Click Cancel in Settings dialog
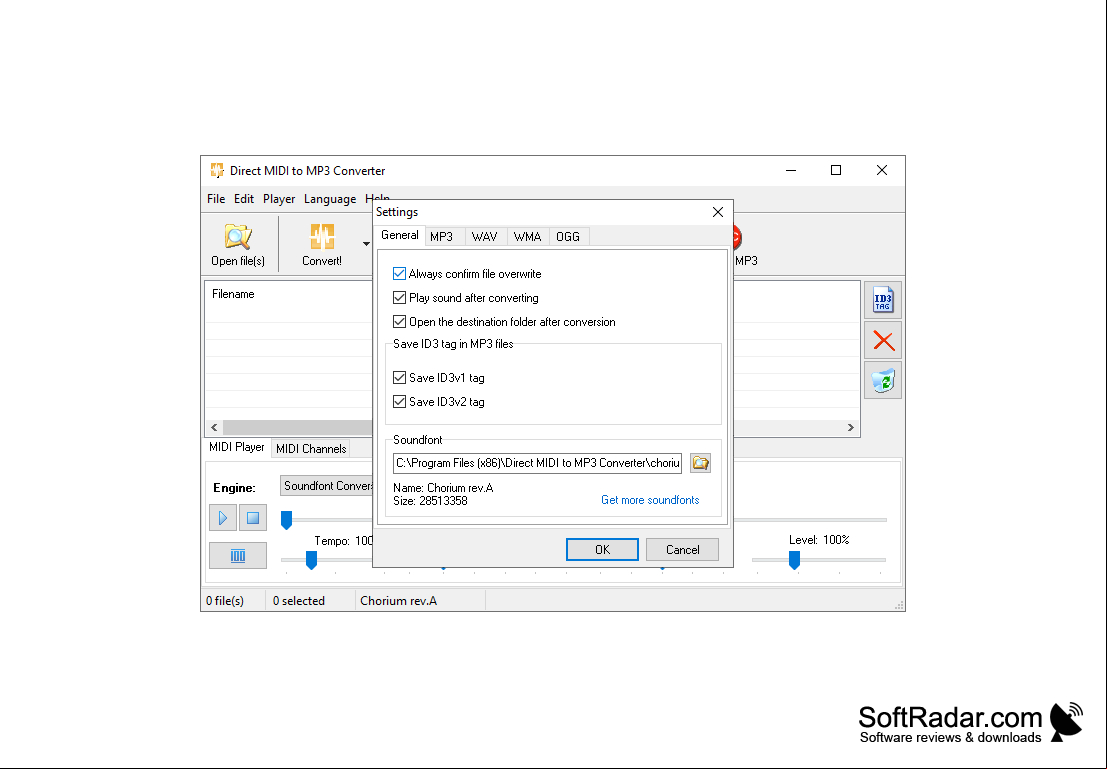 tap(682, 549)
